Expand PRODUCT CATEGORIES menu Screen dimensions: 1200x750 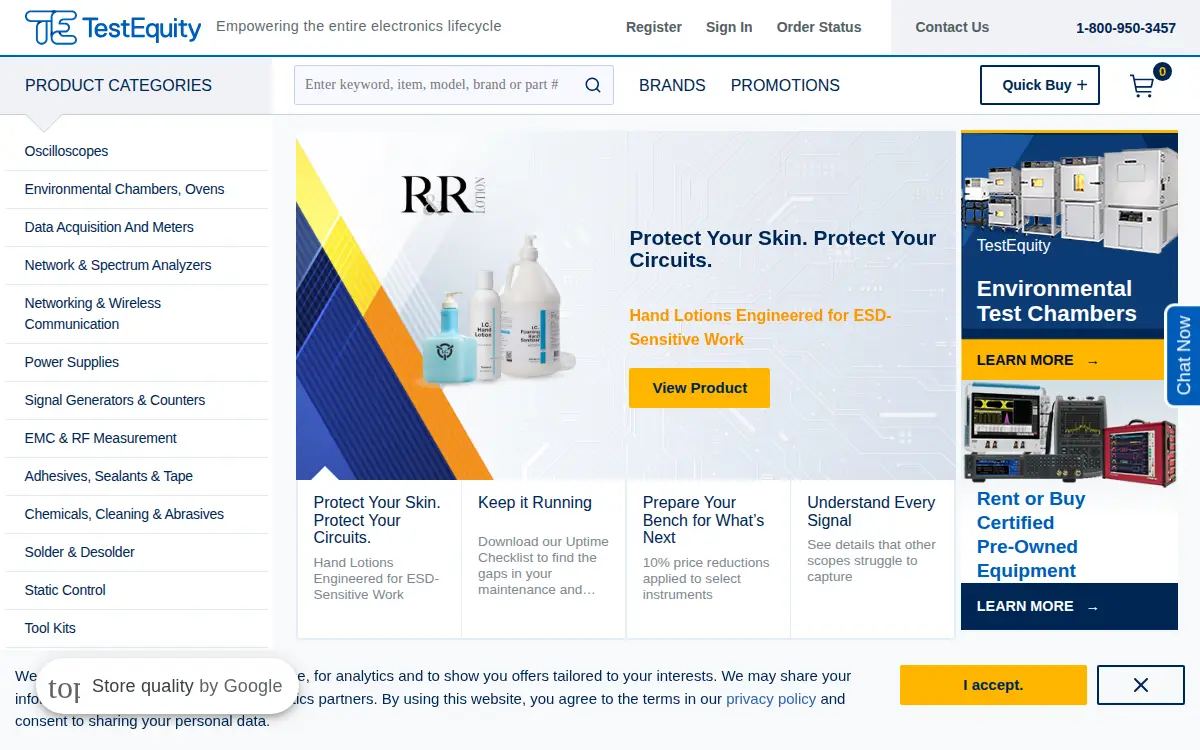tap(118, 85)
